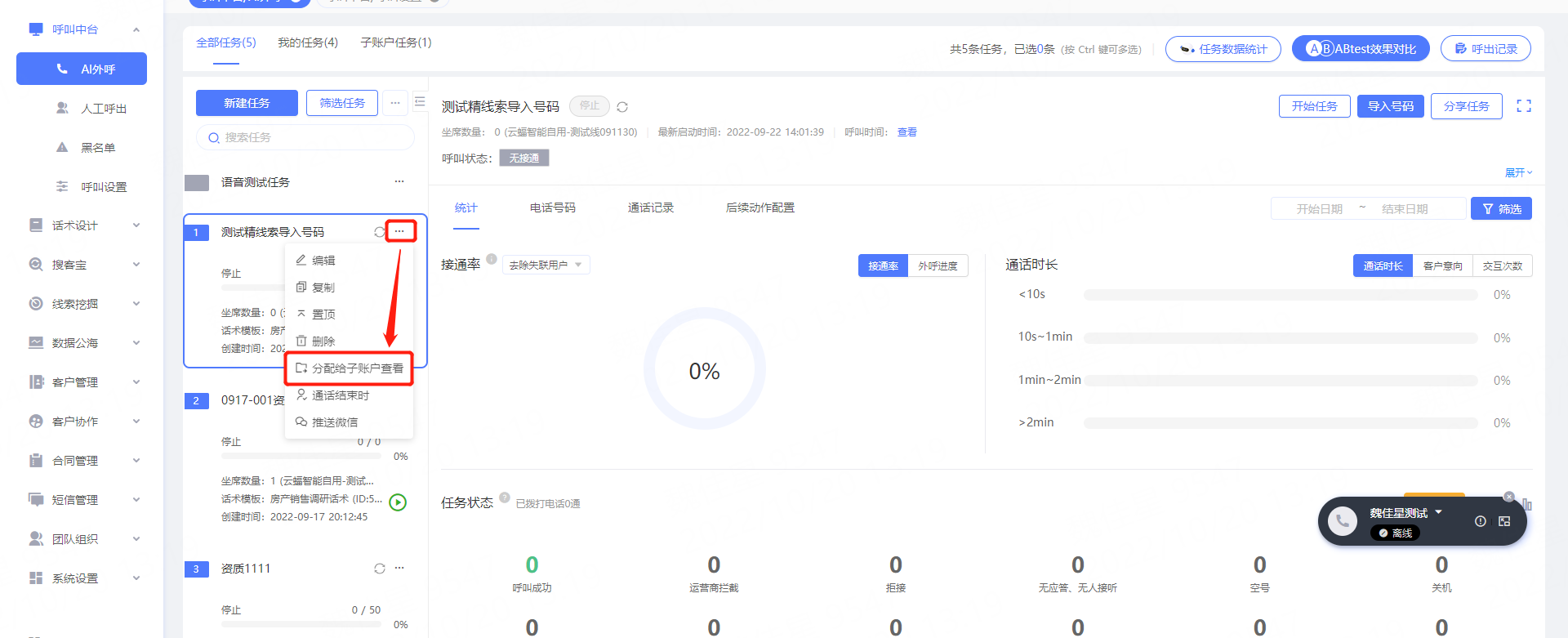Open the 通话记录 tab
The height and width of the screenshot is (638, 1568).
pyautogui.click(x=651, y=207)
